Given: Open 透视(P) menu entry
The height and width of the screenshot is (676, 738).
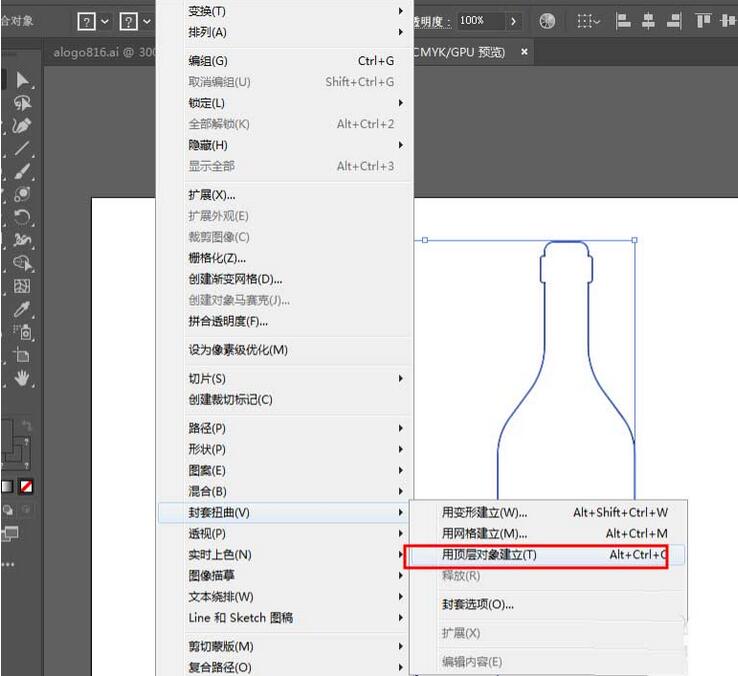Looking at the screenshot, I should point(285,534).
